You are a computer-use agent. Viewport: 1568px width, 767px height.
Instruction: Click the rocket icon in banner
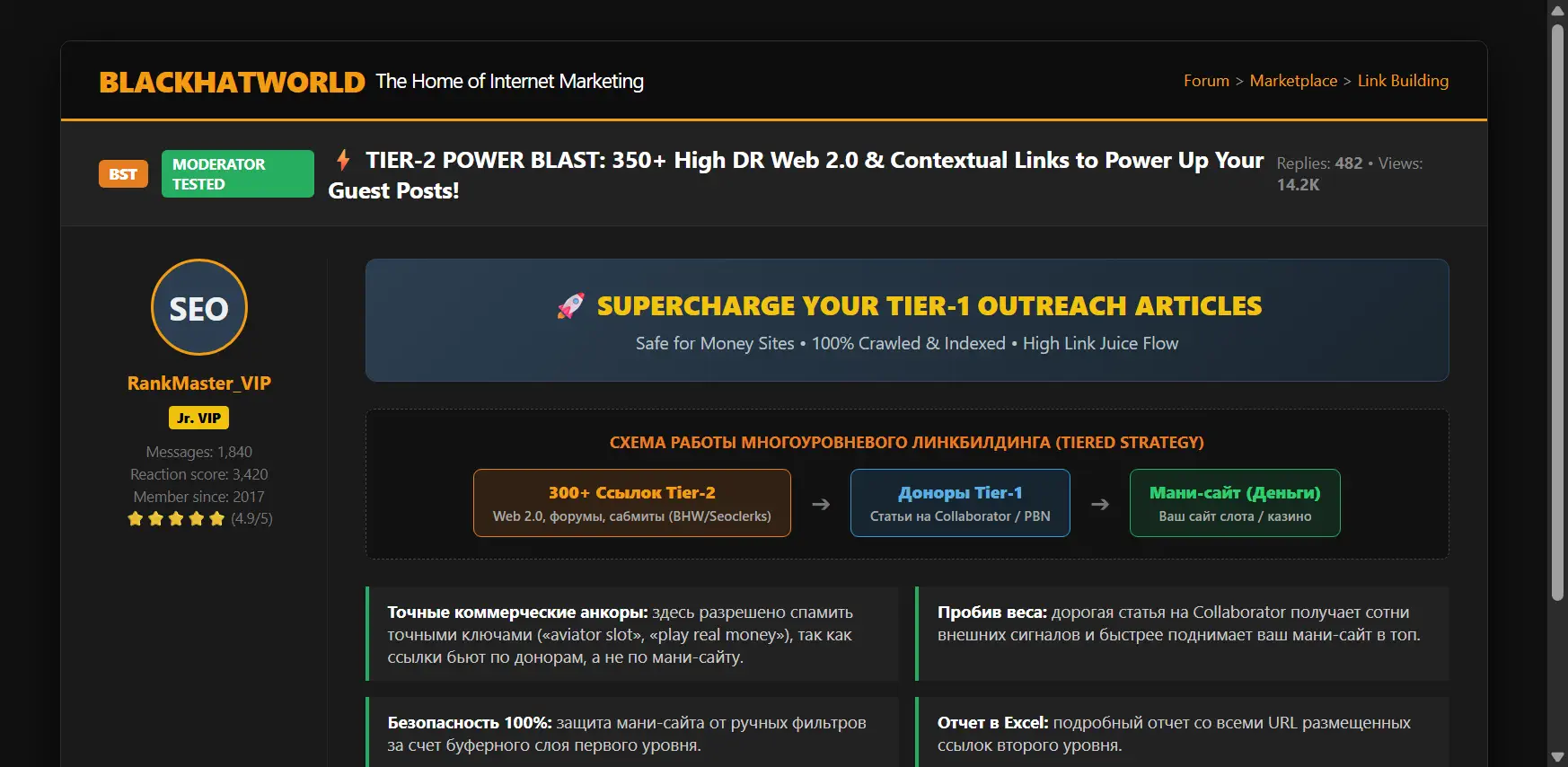point(571,306)
